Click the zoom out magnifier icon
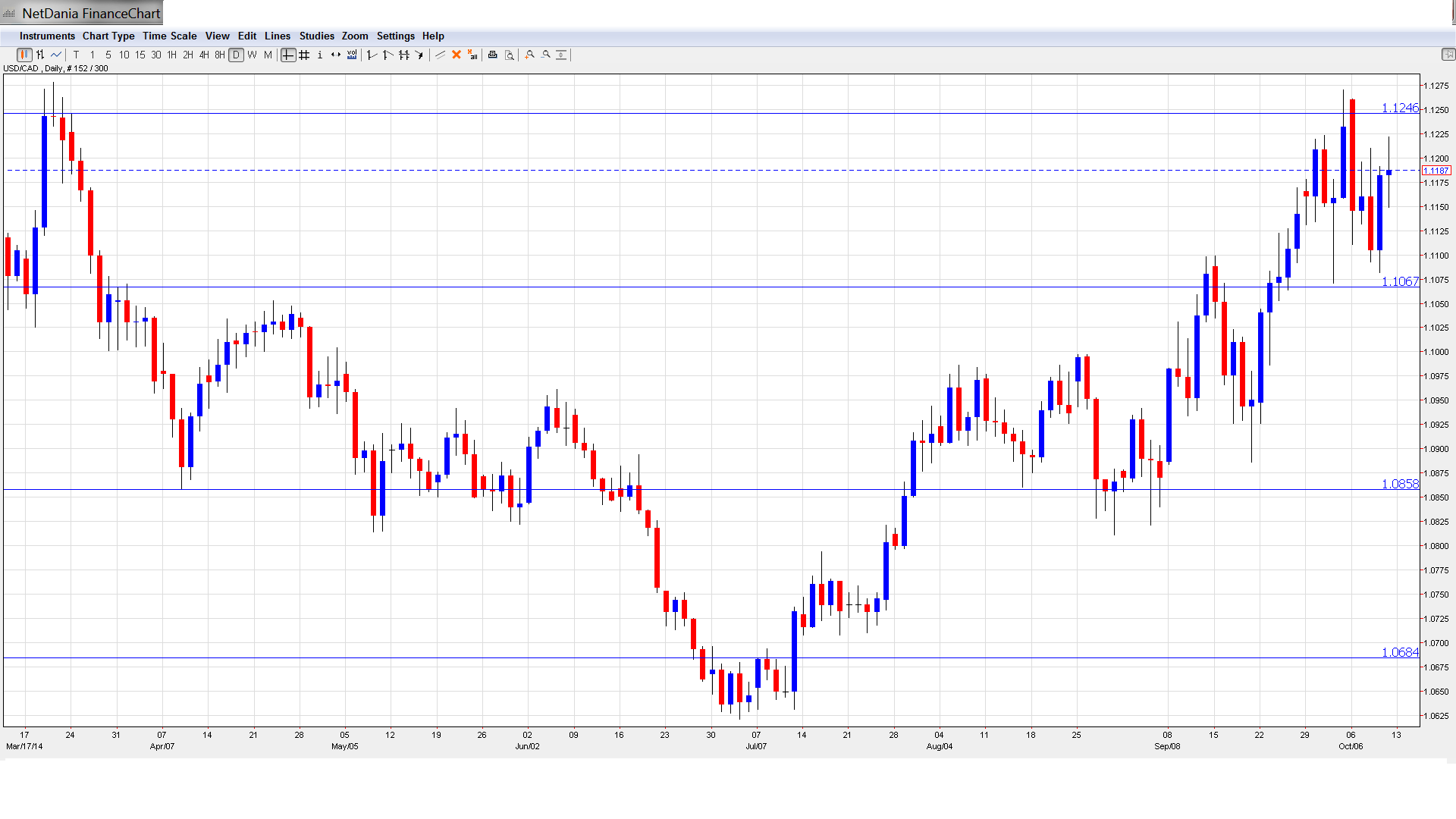 [x=546, y=55]
